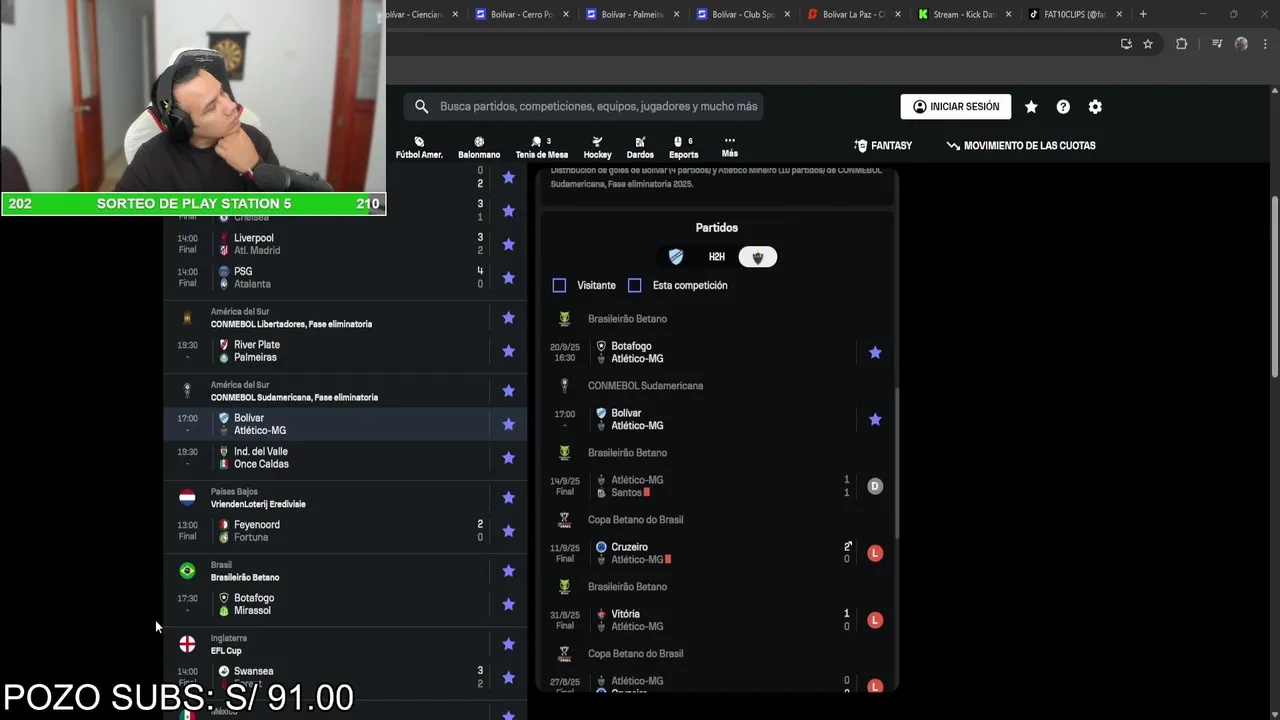Switch to FAT10CLIPS TikTok browser tab
Viewport: 1280px width, 720px height.
point(1074,14)
